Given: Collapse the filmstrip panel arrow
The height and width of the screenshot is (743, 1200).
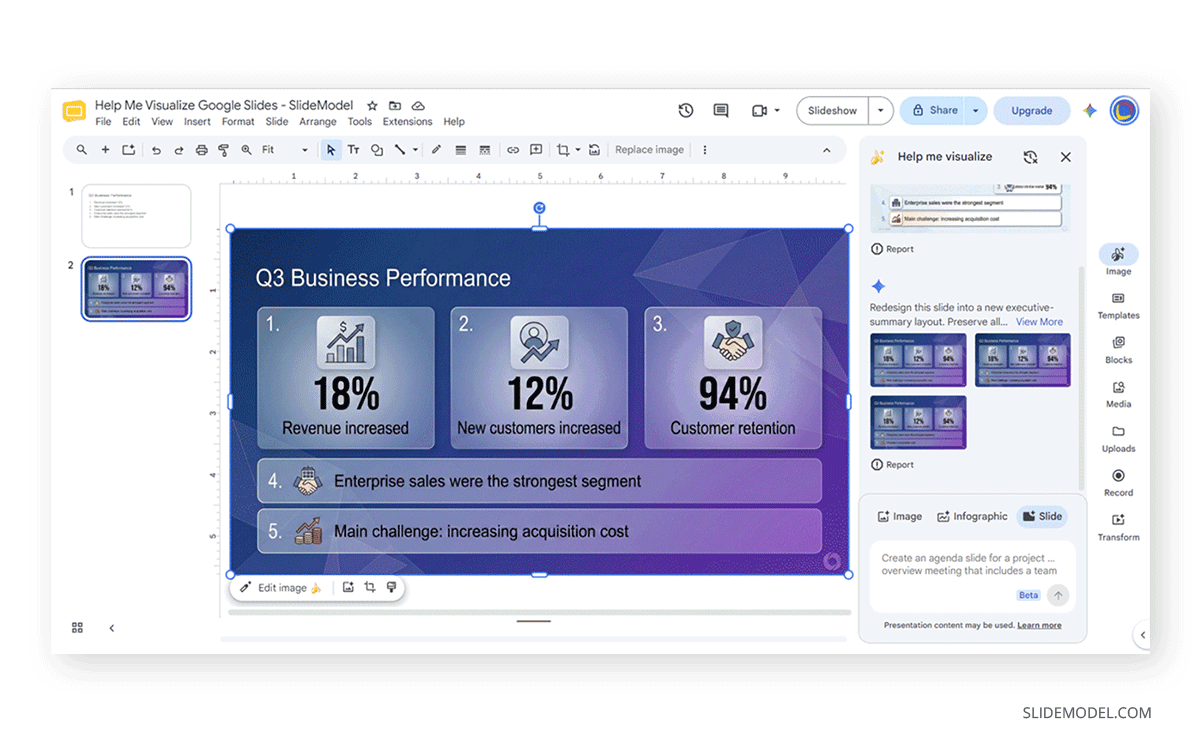Looking at the screenshot, I should click(x=111, y=628).
